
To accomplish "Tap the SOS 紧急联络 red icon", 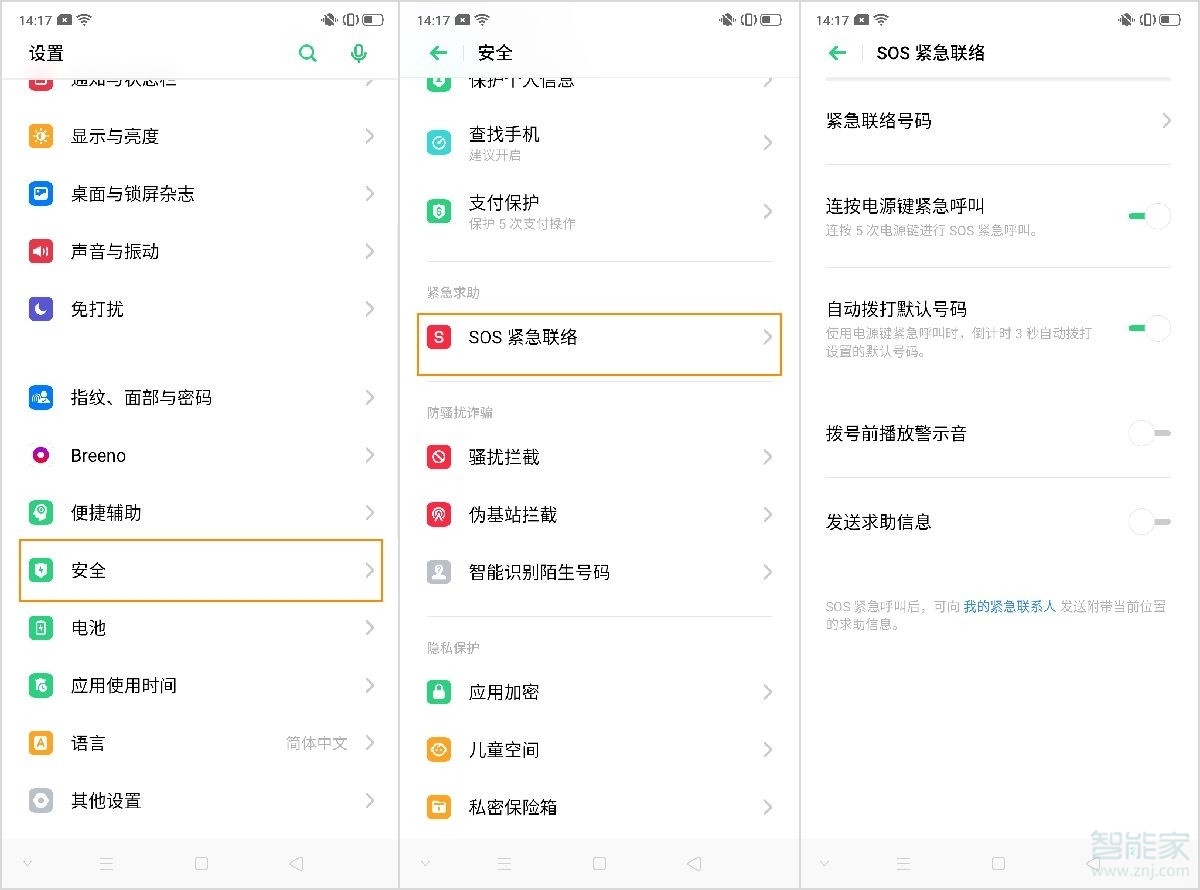I will [440, 338].
